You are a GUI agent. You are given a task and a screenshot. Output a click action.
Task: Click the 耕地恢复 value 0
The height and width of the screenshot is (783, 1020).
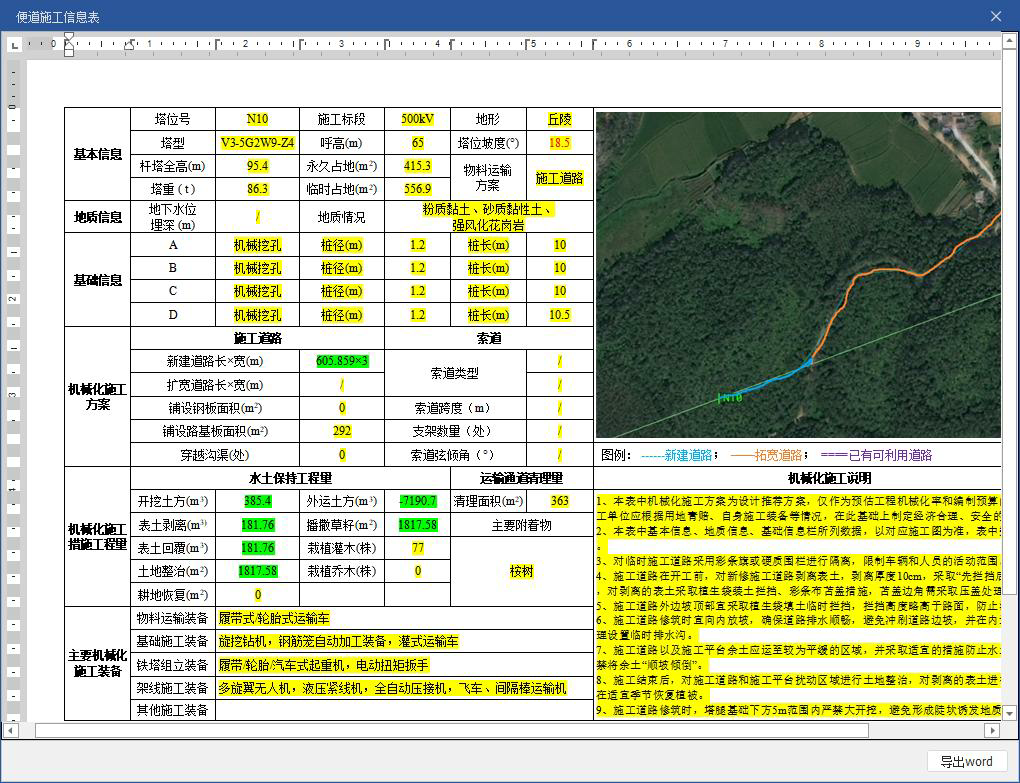click(x=258, y=594)
